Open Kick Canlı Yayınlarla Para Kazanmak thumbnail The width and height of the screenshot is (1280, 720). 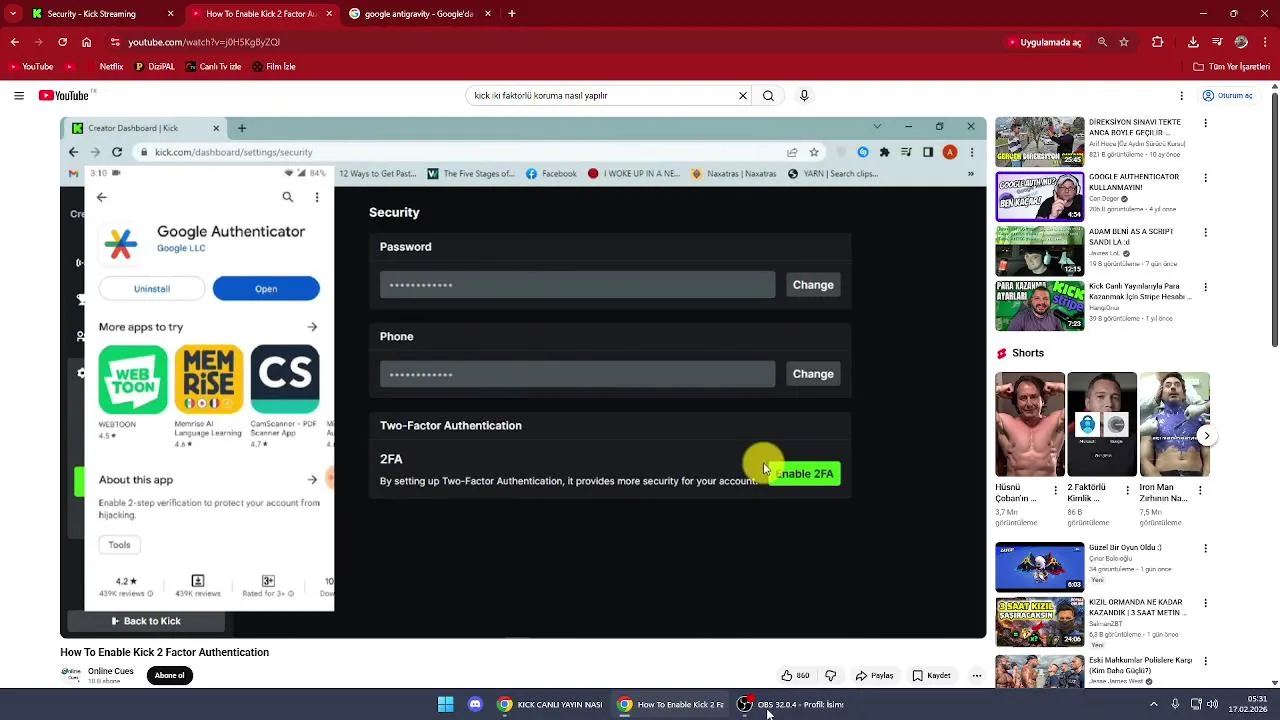pos(1039,306)
